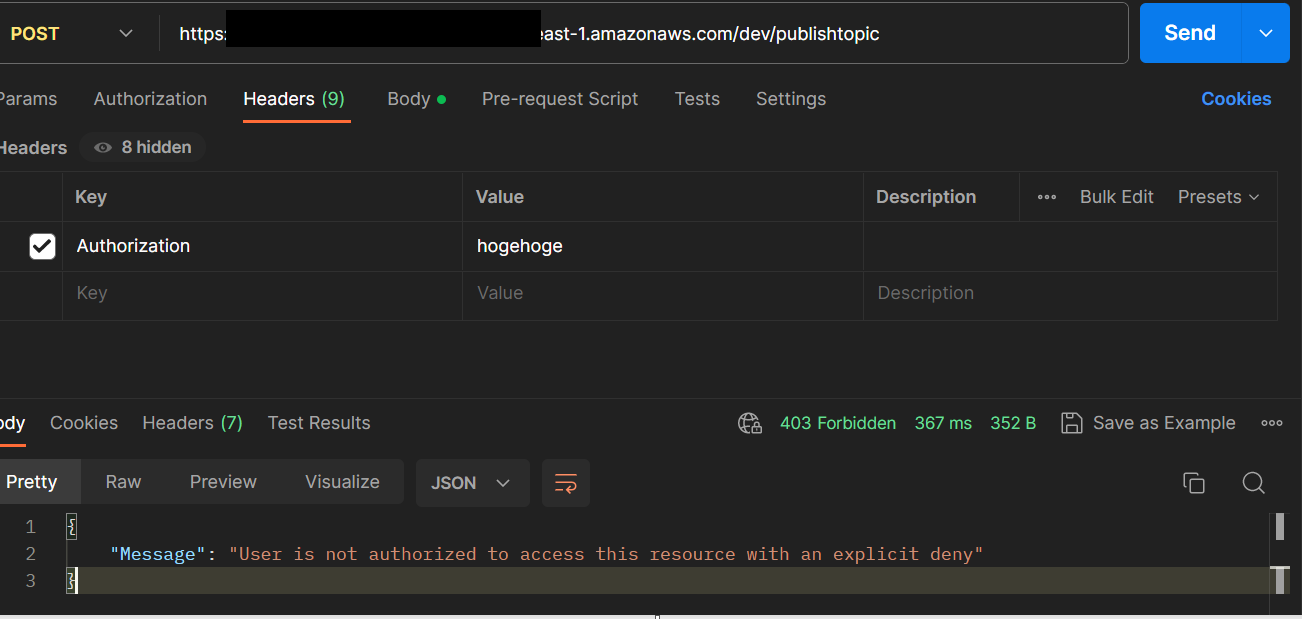Open the Tests tab
The image size is (1302, 619).
(697, 99)
